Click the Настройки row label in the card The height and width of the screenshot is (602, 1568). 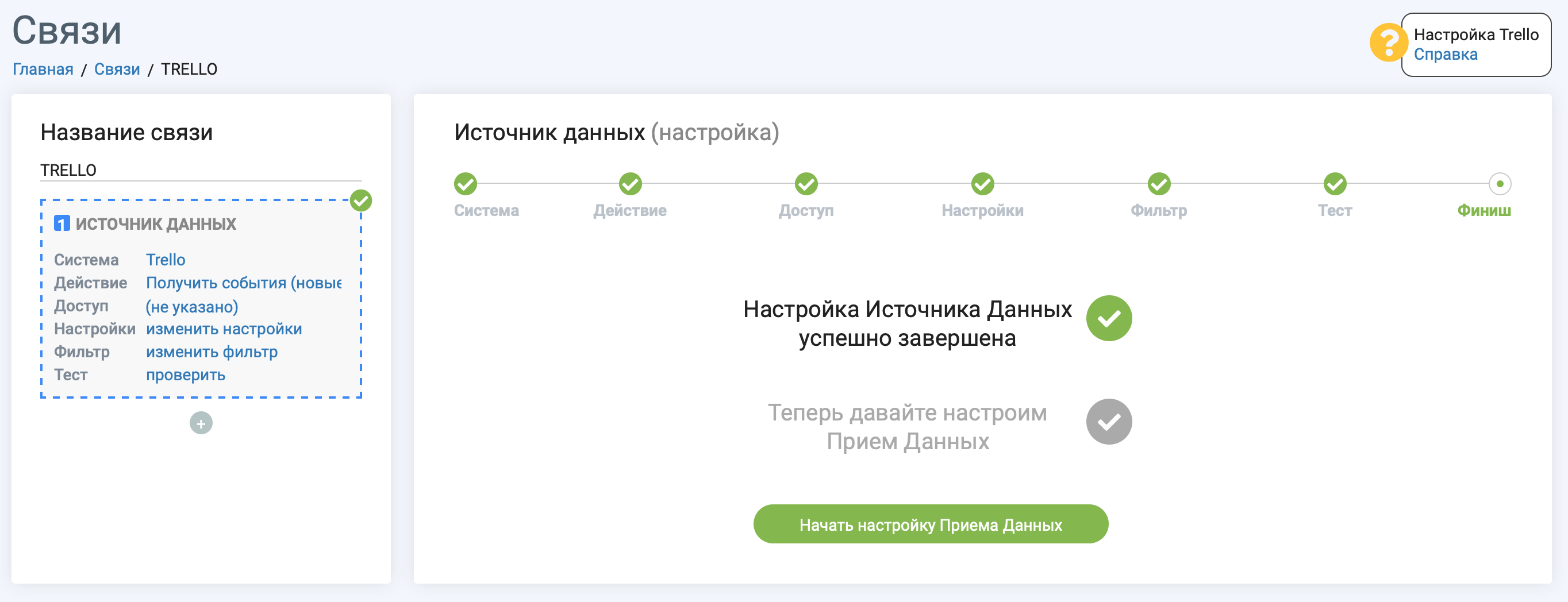click(x=95, y=329)
